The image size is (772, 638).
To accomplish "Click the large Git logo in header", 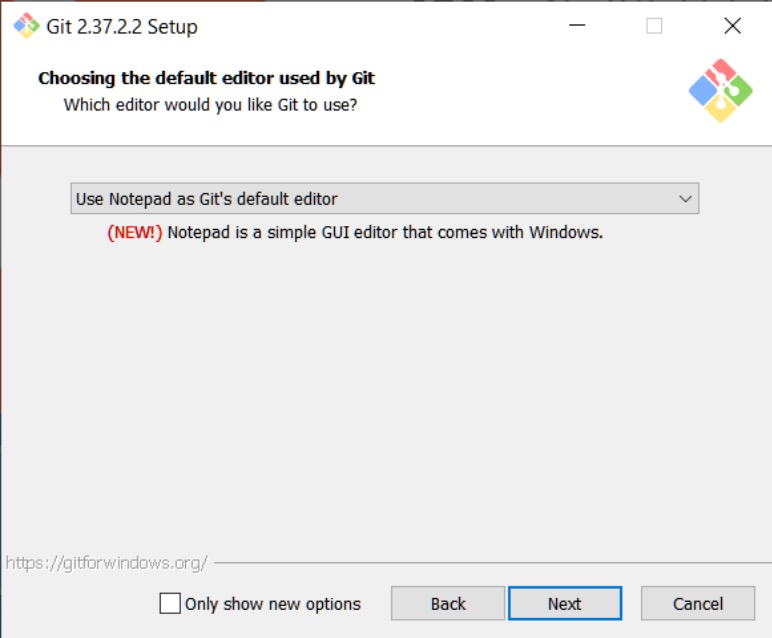I will [x=720, y=91].
